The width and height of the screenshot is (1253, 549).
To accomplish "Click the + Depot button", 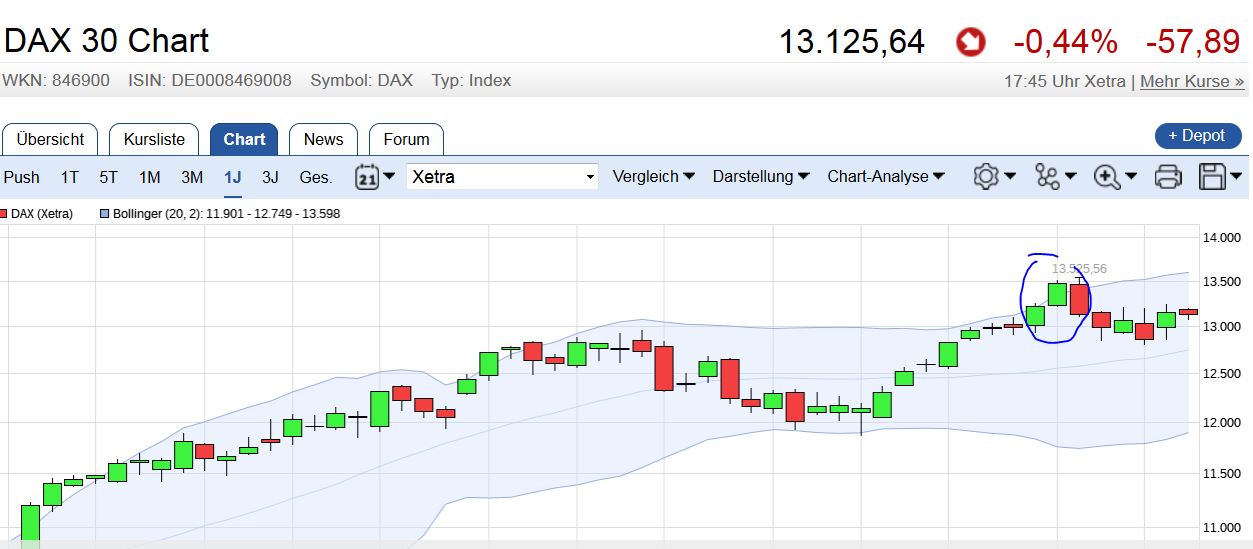I will [x=1197, y=136].
